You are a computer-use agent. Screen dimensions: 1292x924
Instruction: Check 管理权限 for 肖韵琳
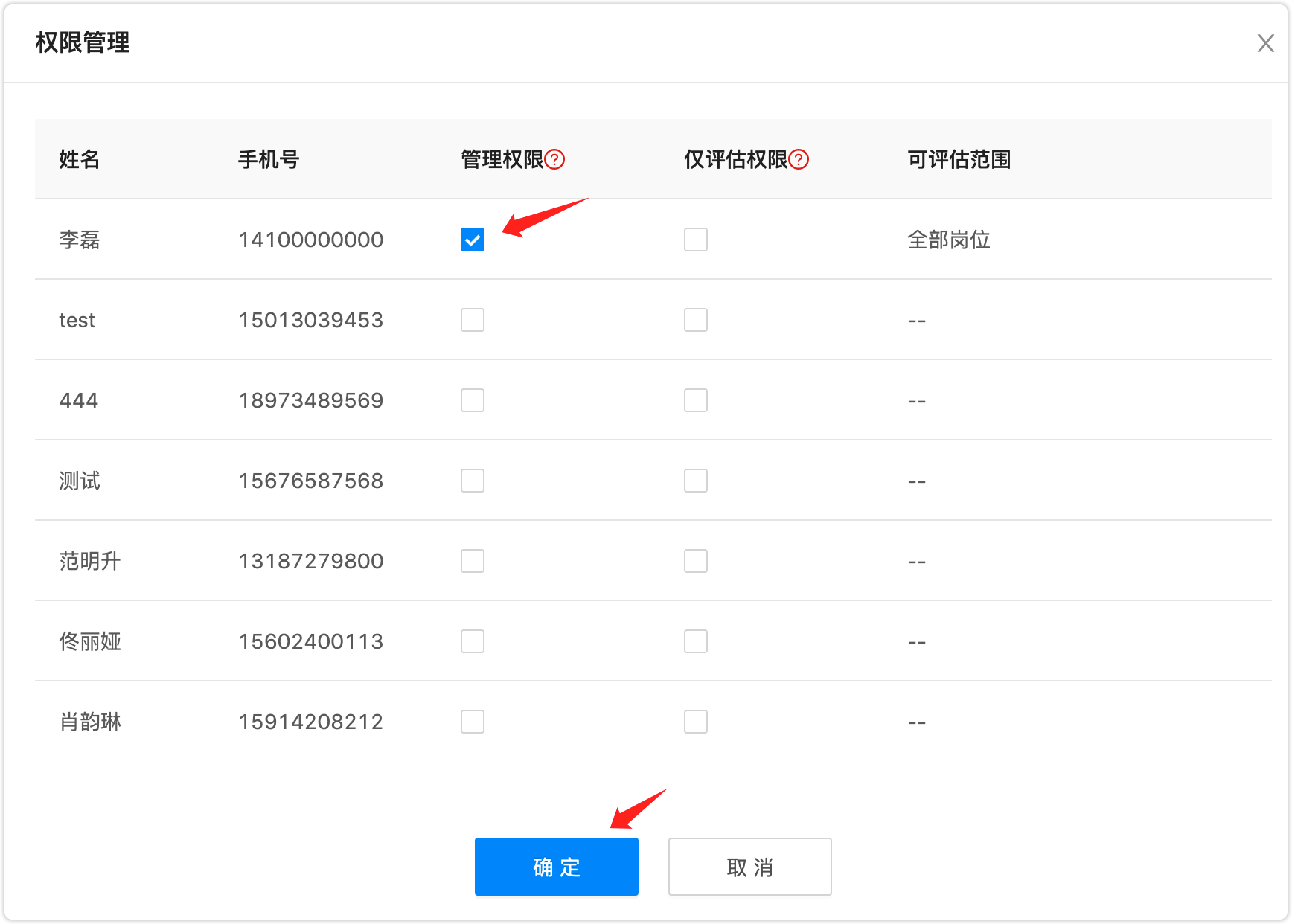tap(473, 722)
